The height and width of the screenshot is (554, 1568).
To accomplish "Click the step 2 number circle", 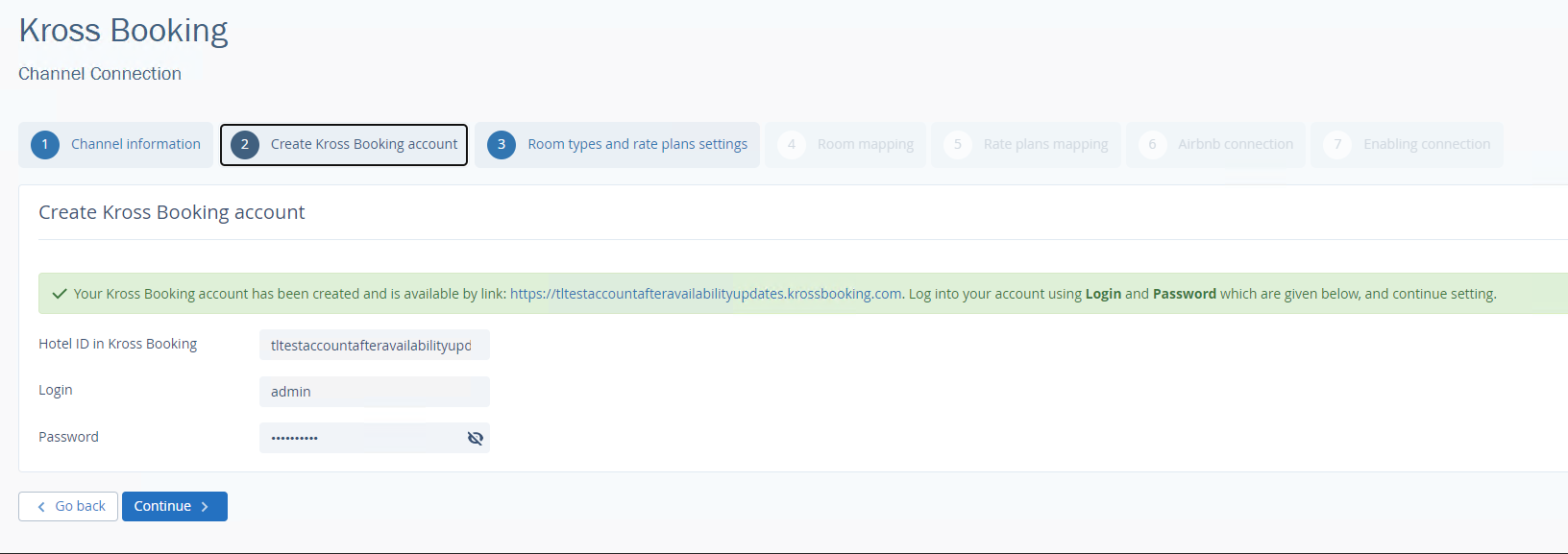I will coord(245,145).
